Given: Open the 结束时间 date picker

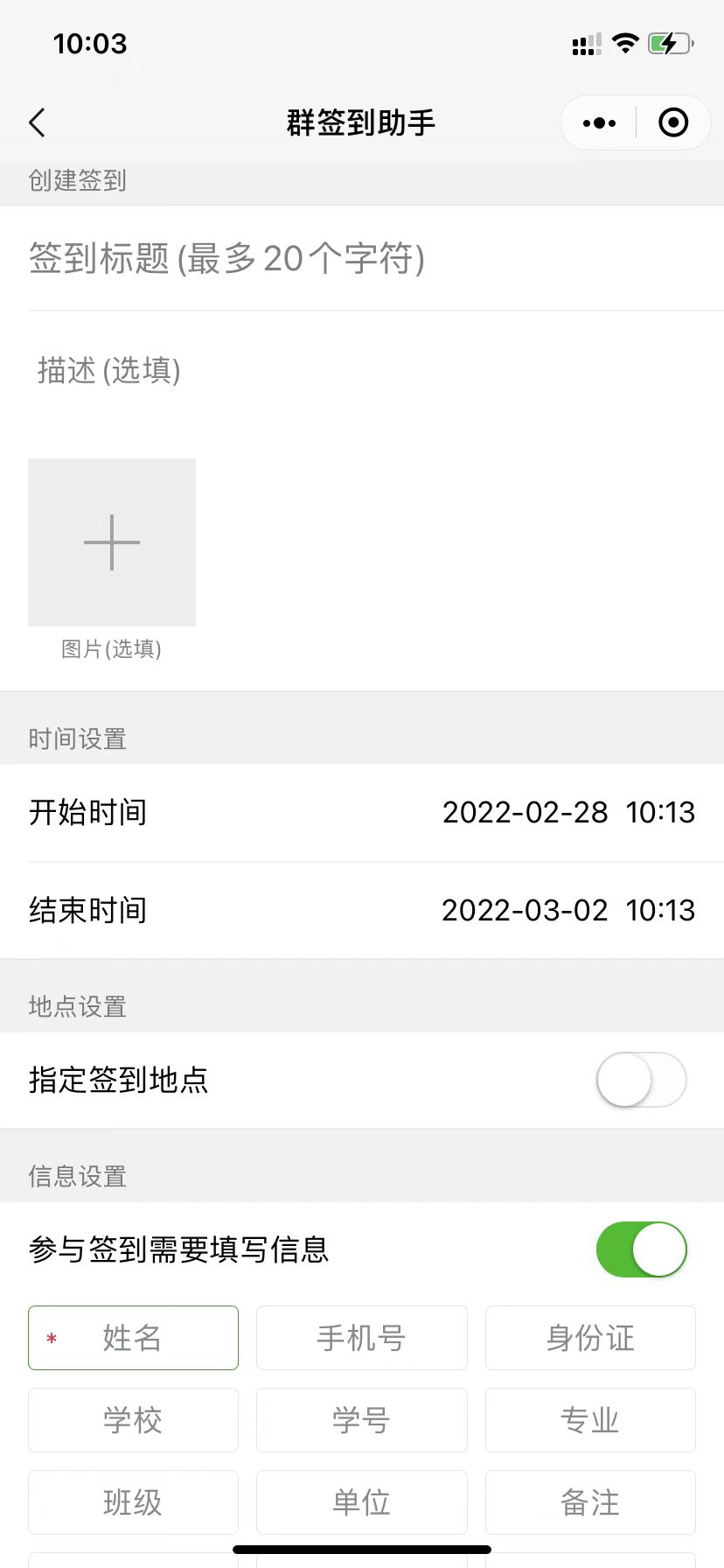Looking at the screenshot, I should (568, 911).
